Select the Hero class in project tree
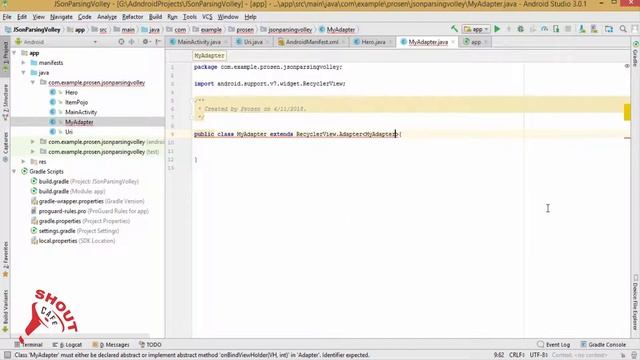 pyautogui.click(x=71, y=92)
